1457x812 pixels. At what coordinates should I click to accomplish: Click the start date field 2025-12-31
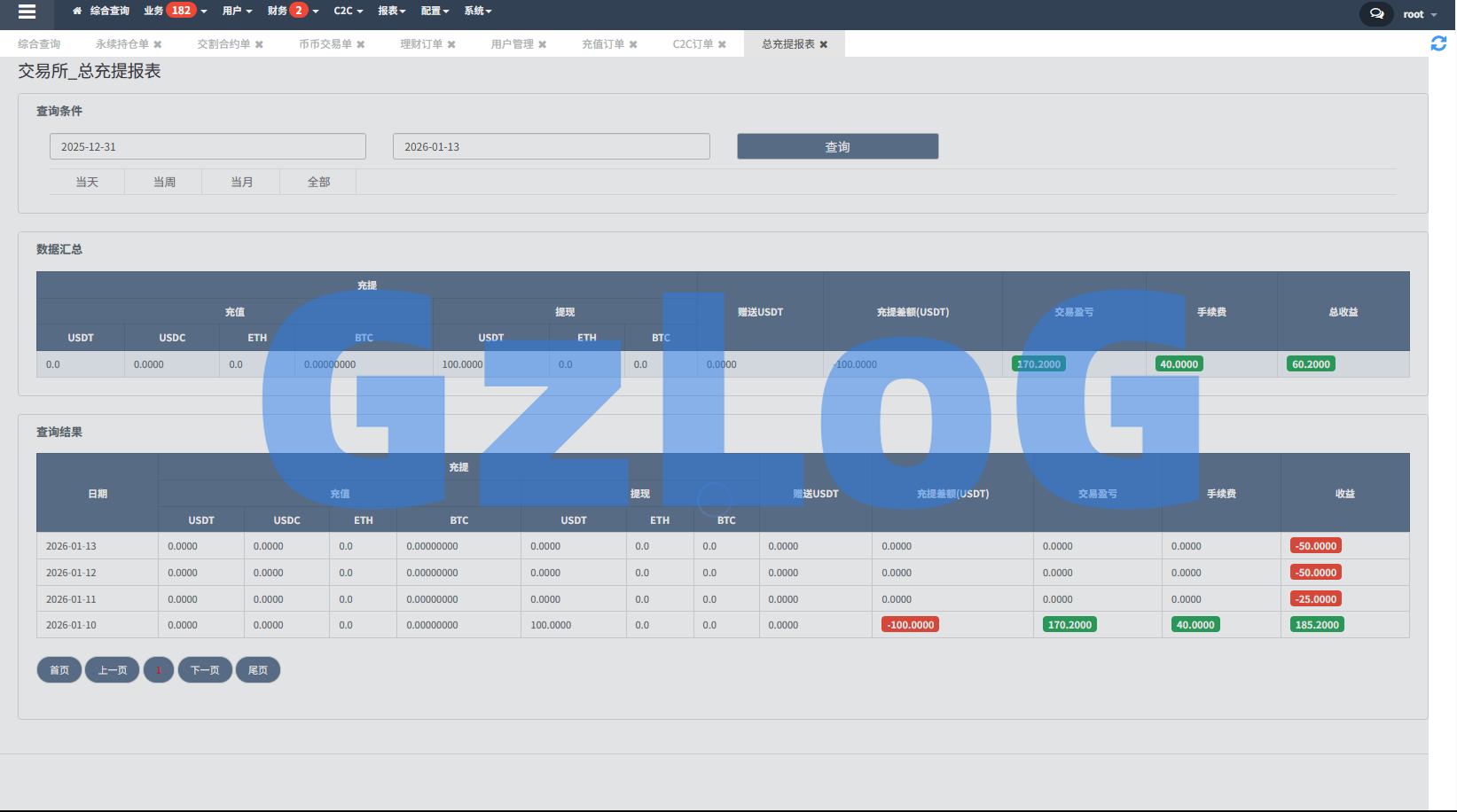pos(208,146)
